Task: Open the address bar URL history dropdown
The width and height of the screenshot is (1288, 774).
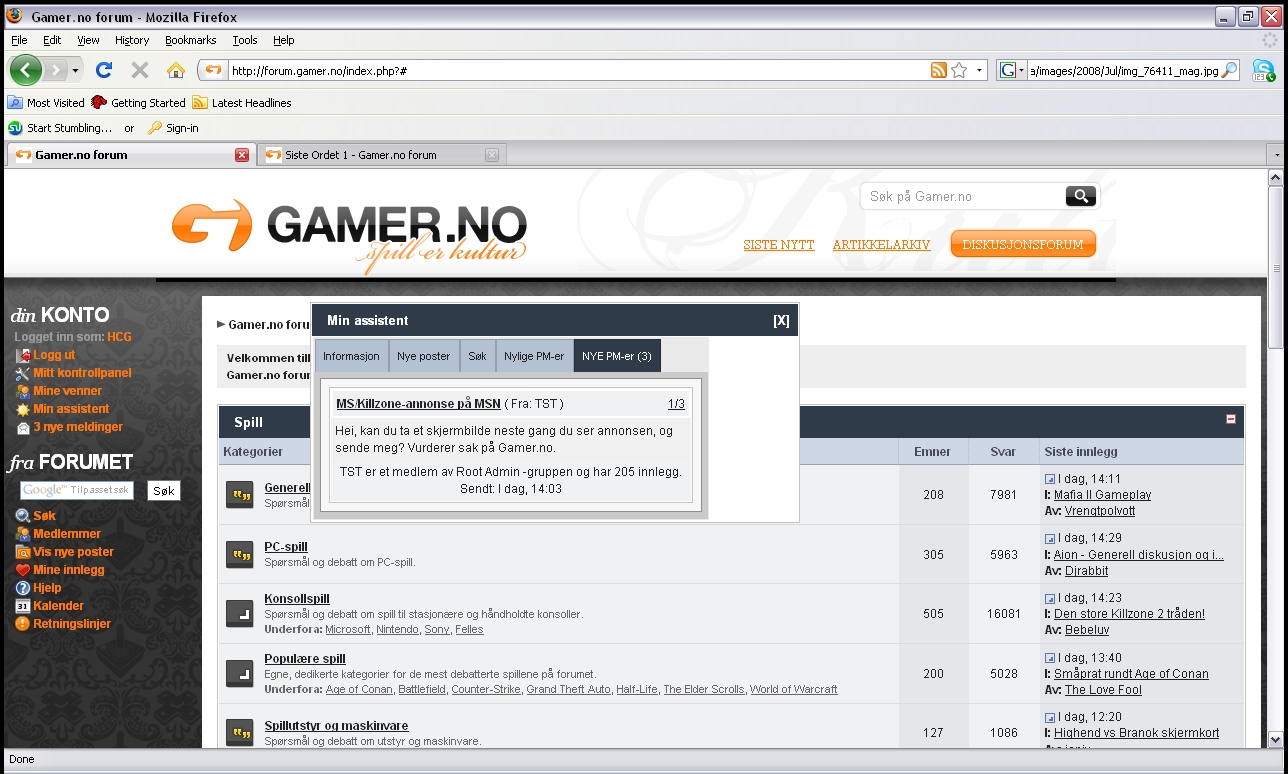Action: (980, 70)
